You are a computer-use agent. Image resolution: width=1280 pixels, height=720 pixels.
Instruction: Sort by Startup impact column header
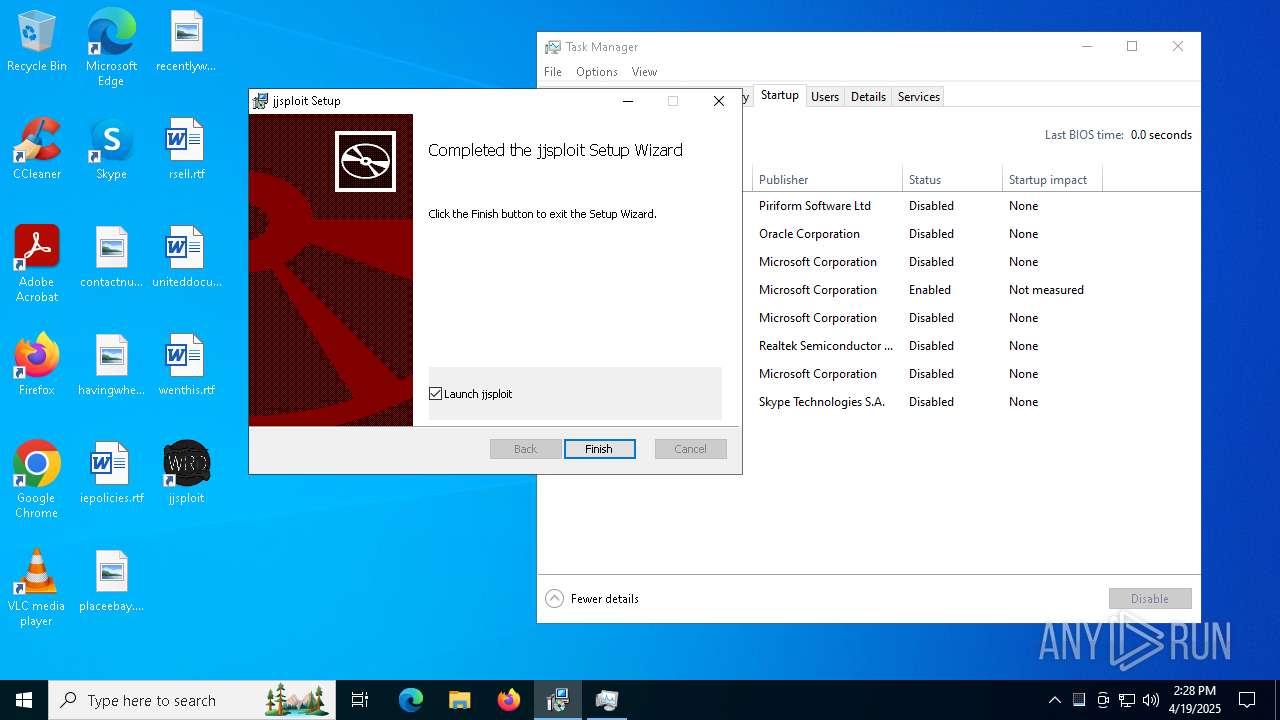[1052, 180]
